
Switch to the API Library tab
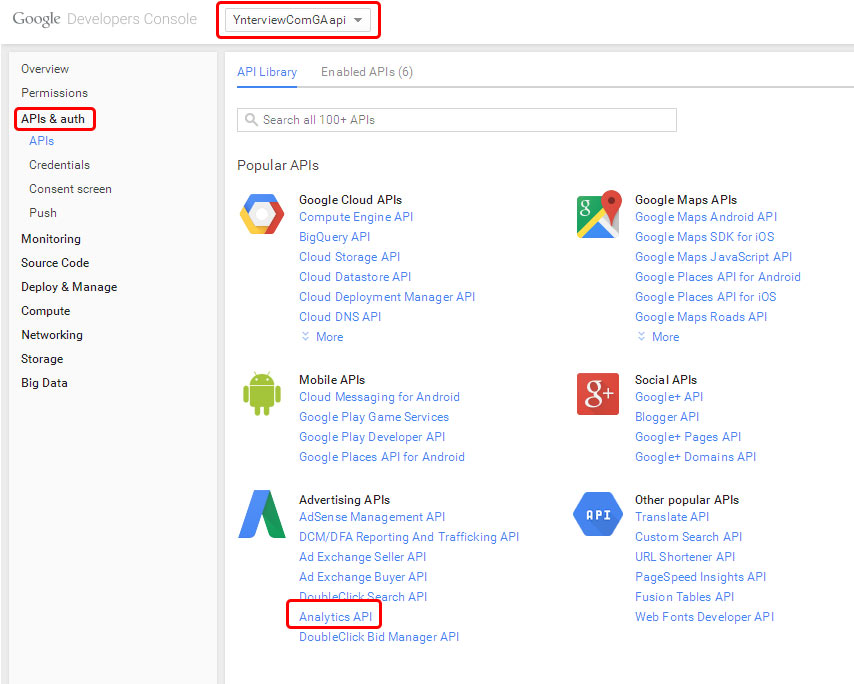[267, 72]
